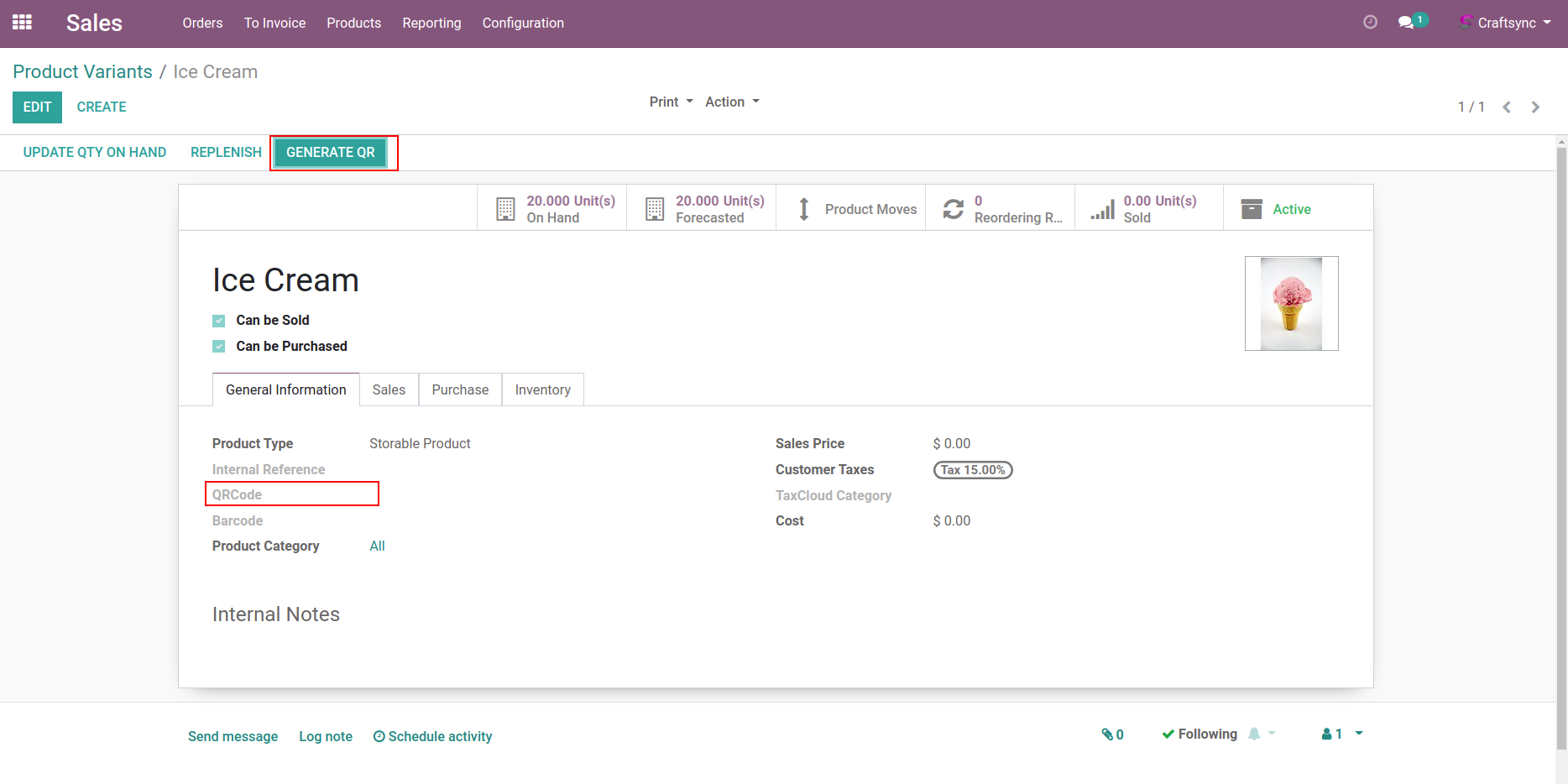
Task: Expand the Print dropdown
Action: pos(671,102)
